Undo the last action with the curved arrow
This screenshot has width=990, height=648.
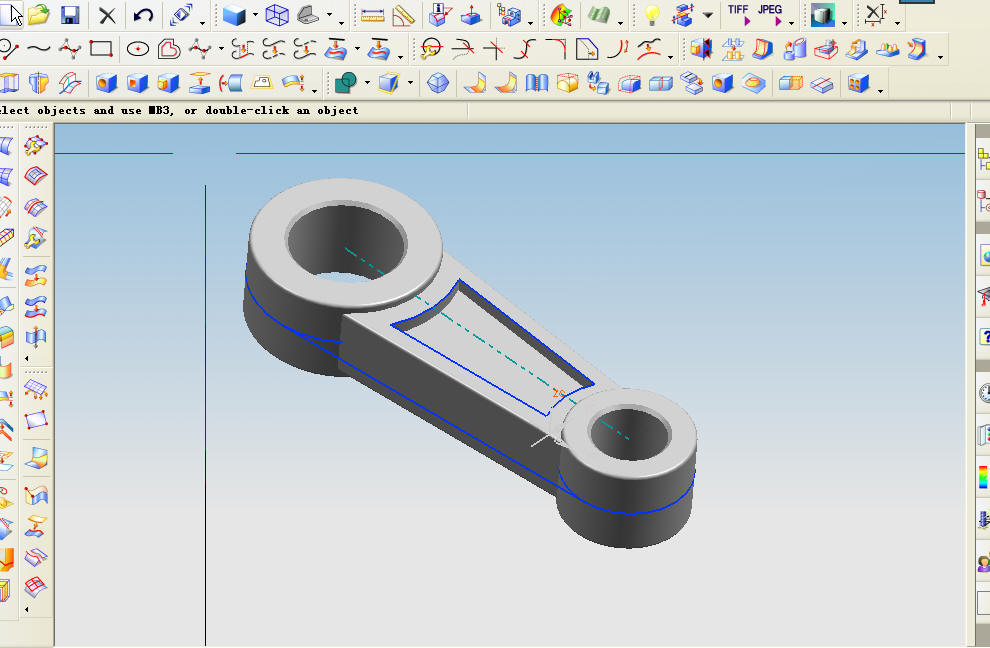click(144, 15)
